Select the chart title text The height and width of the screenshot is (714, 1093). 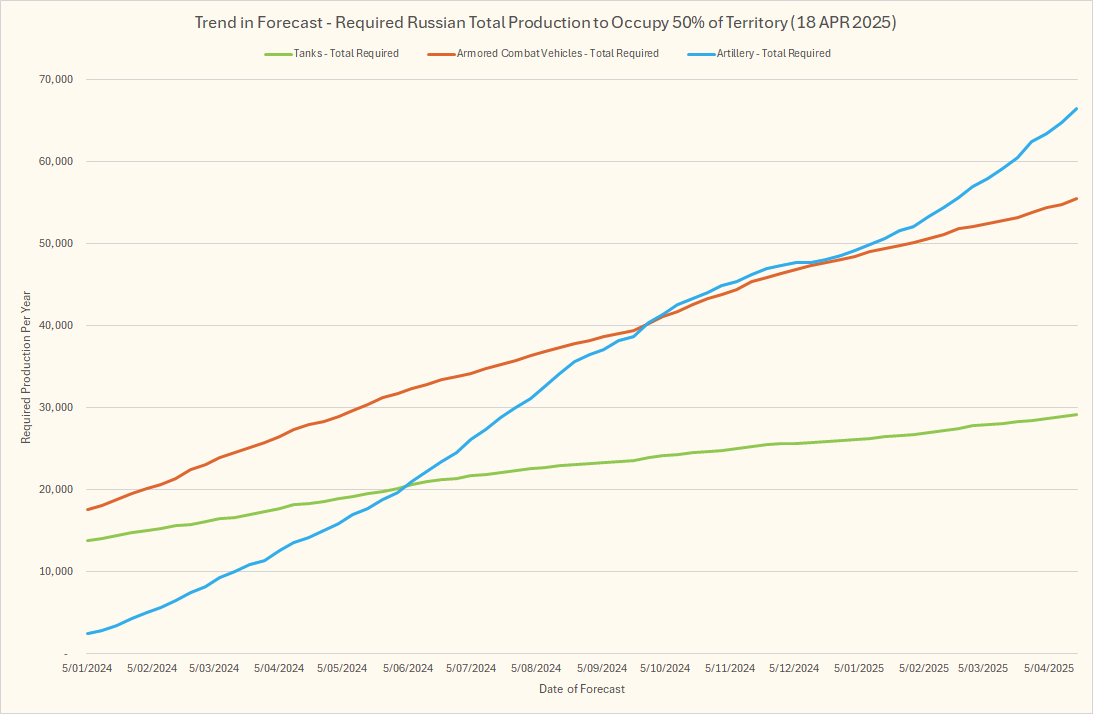coord(545,22)
